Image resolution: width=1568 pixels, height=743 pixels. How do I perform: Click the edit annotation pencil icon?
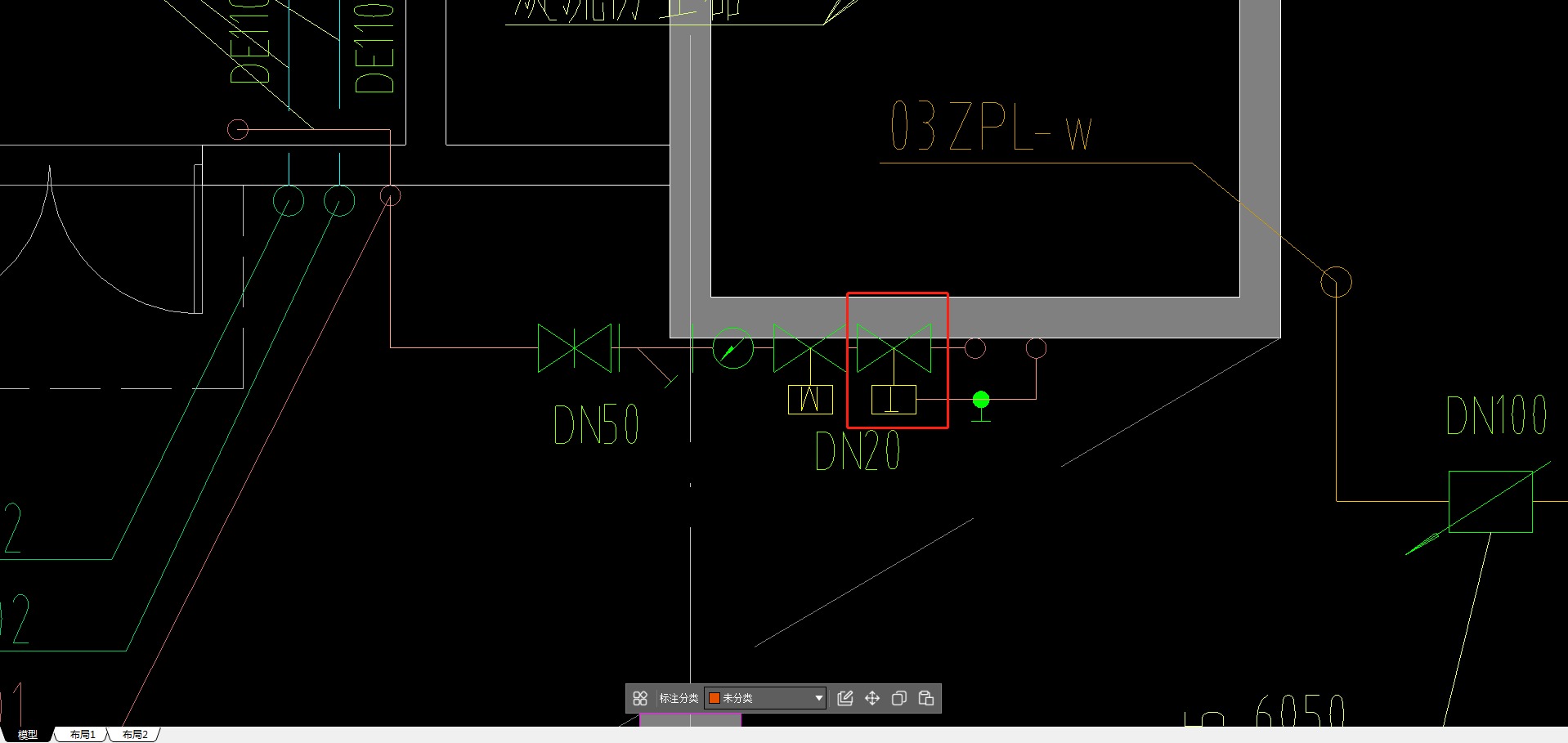click(845, 698)
